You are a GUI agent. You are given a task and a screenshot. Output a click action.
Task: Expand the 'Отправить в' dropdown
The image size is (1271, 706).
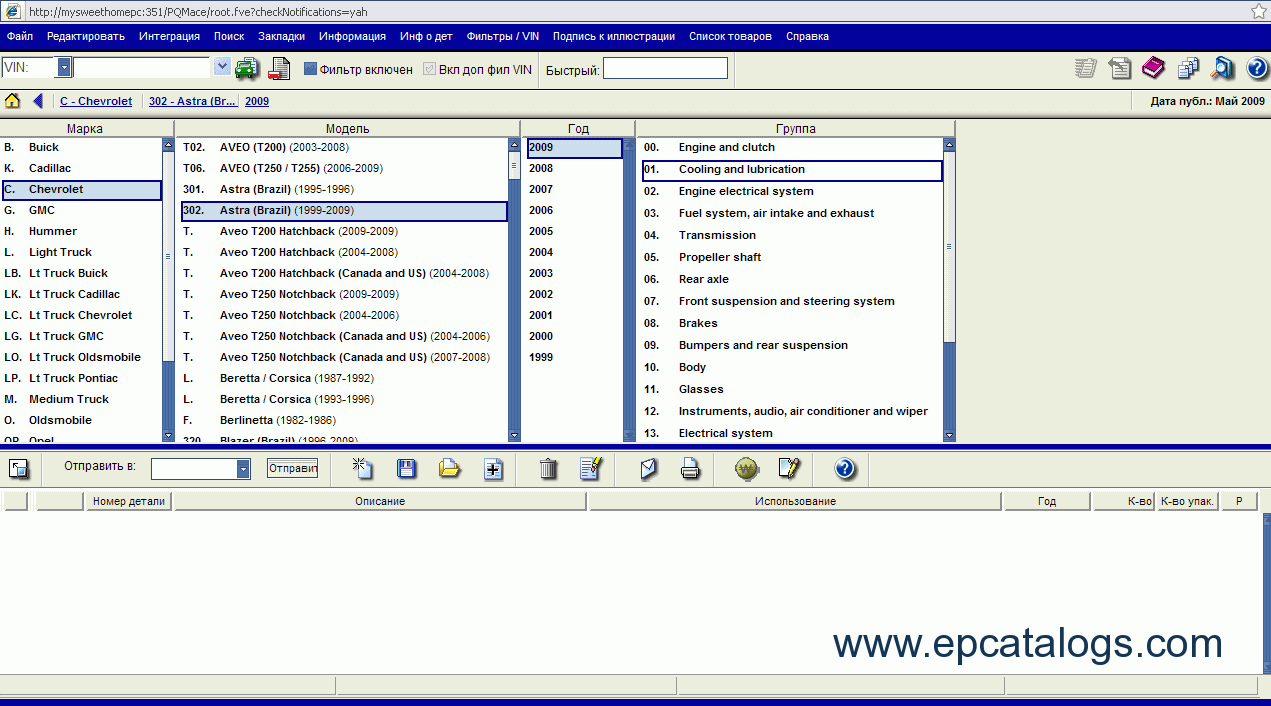point(243,469)
